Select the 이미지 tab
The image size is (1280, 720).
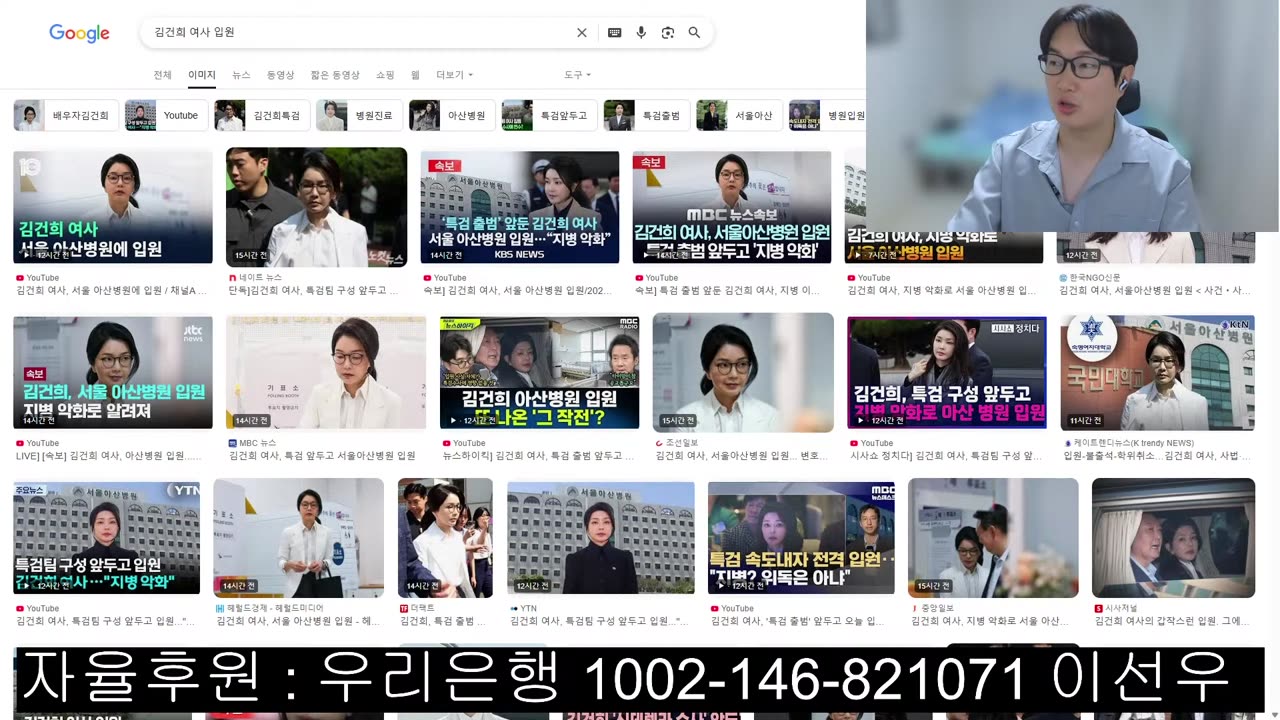point(202,75)
